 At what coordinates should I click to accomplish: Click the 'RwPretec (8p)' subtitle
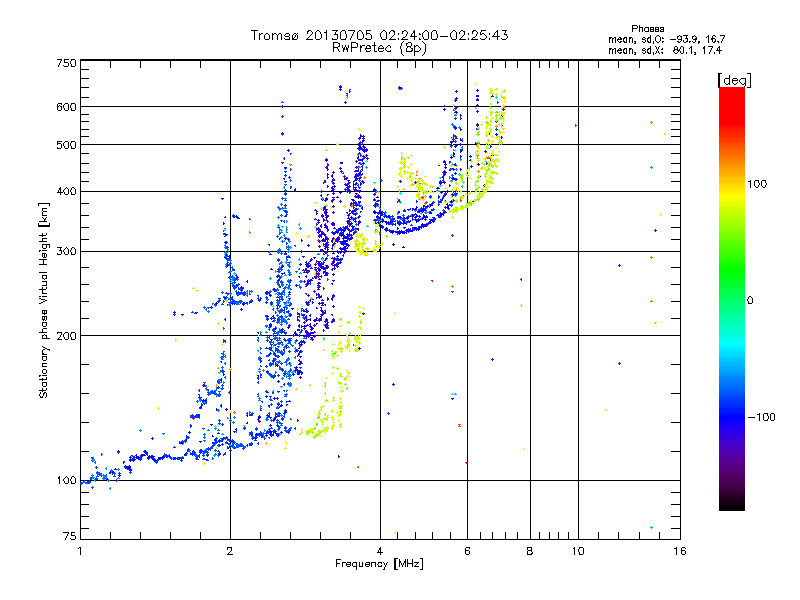pos(379,48)
